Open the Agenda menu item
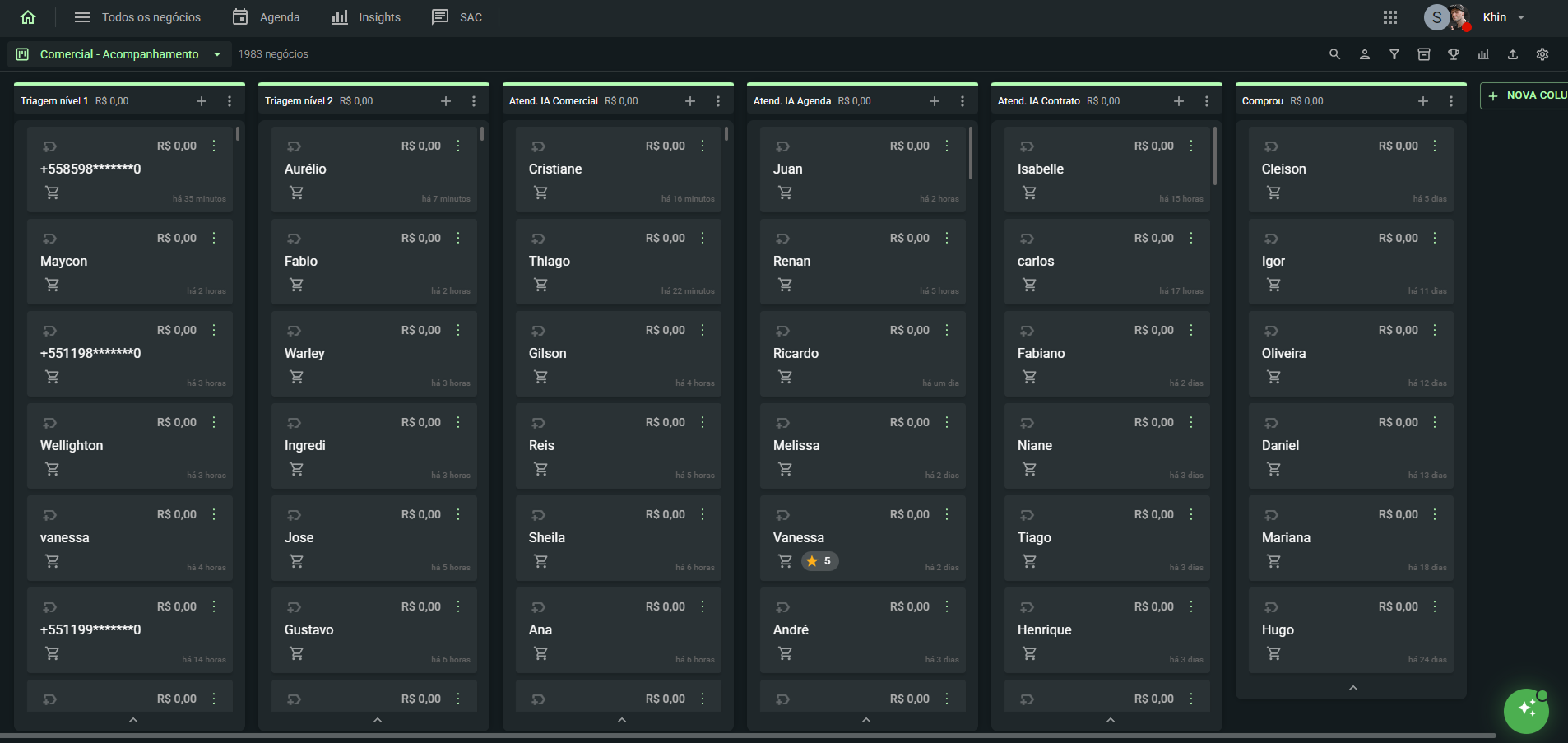The height and width of the screenshot is (743, 1568). point(267,17)
